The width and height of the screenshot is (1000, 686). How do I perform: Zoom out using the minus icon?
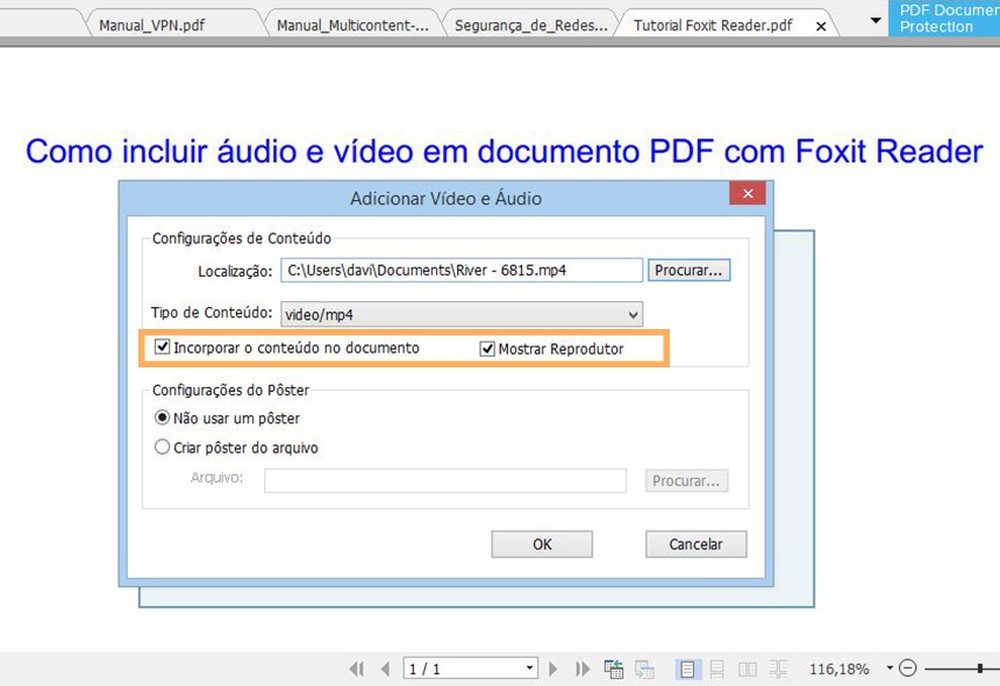point(908,667)
